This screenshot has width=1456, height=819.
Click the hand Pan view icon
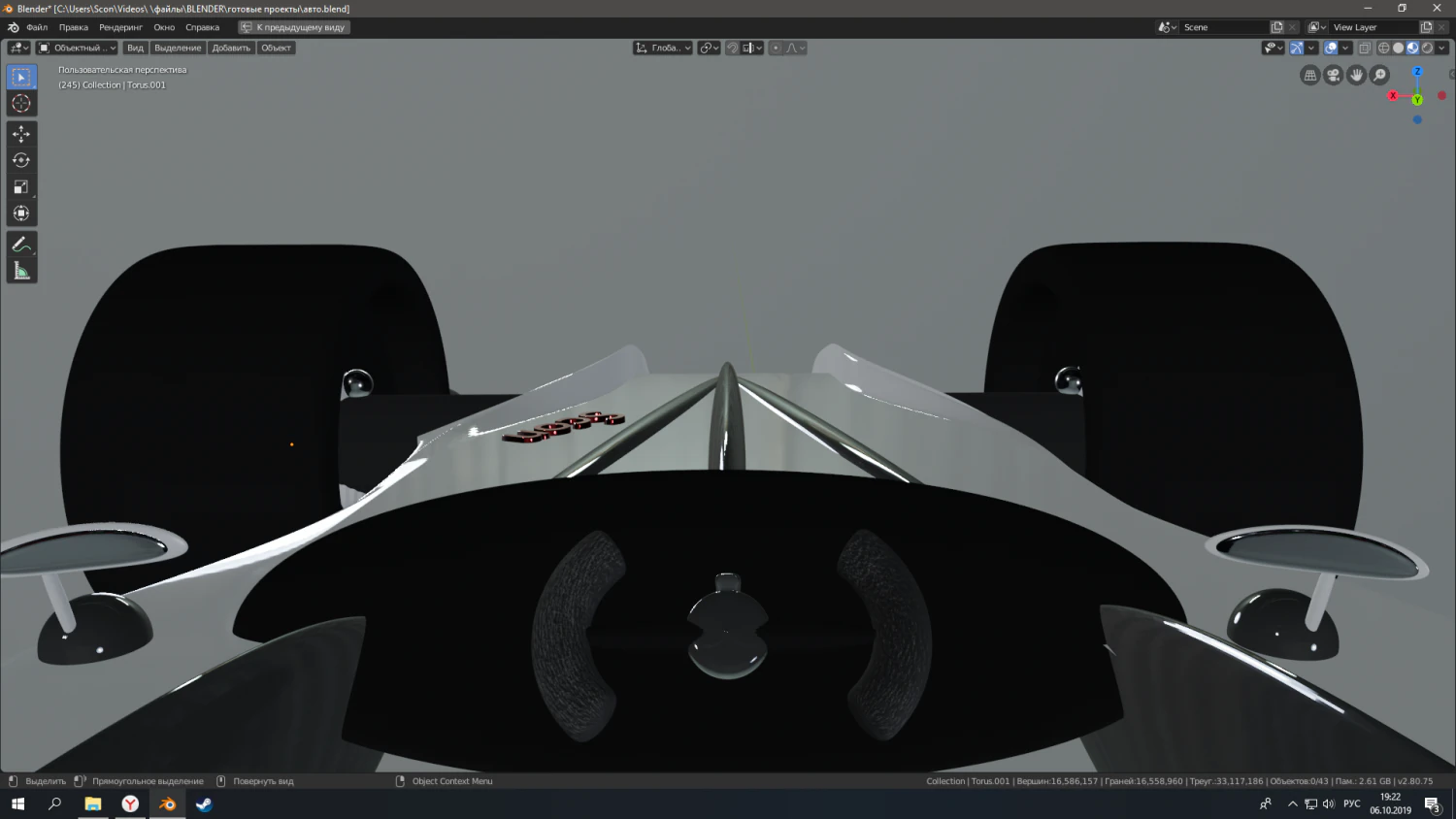coord(1356,75)
